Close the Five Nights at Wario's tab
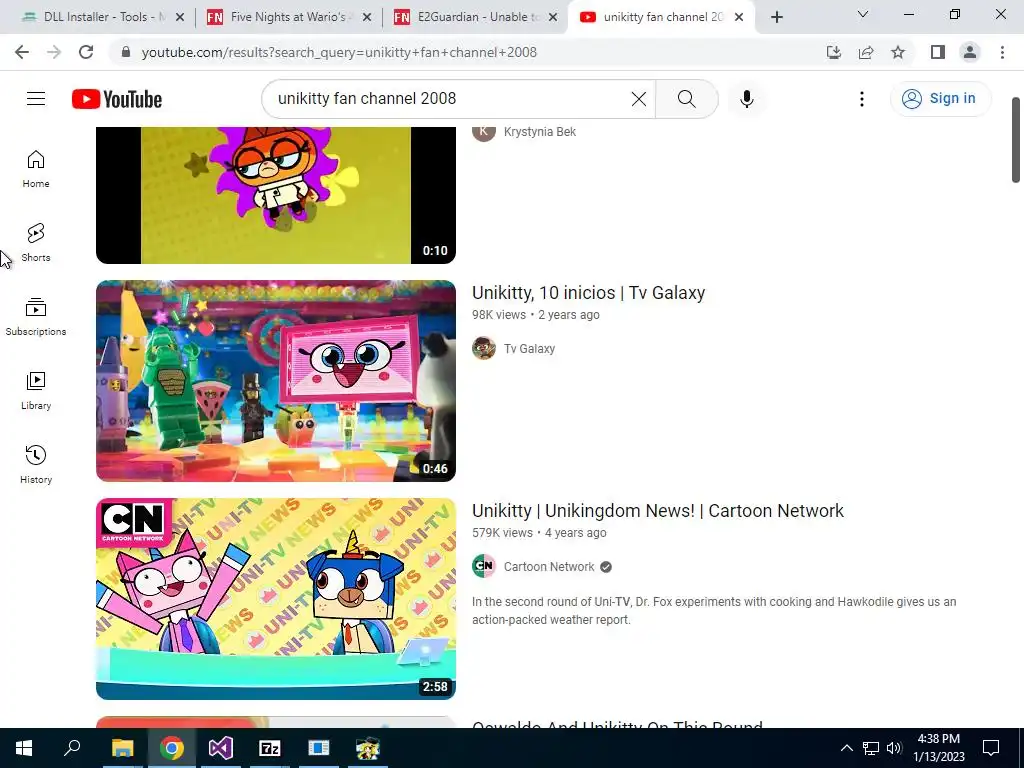This screenshot has height=768, width=1024. pos(366,18)
